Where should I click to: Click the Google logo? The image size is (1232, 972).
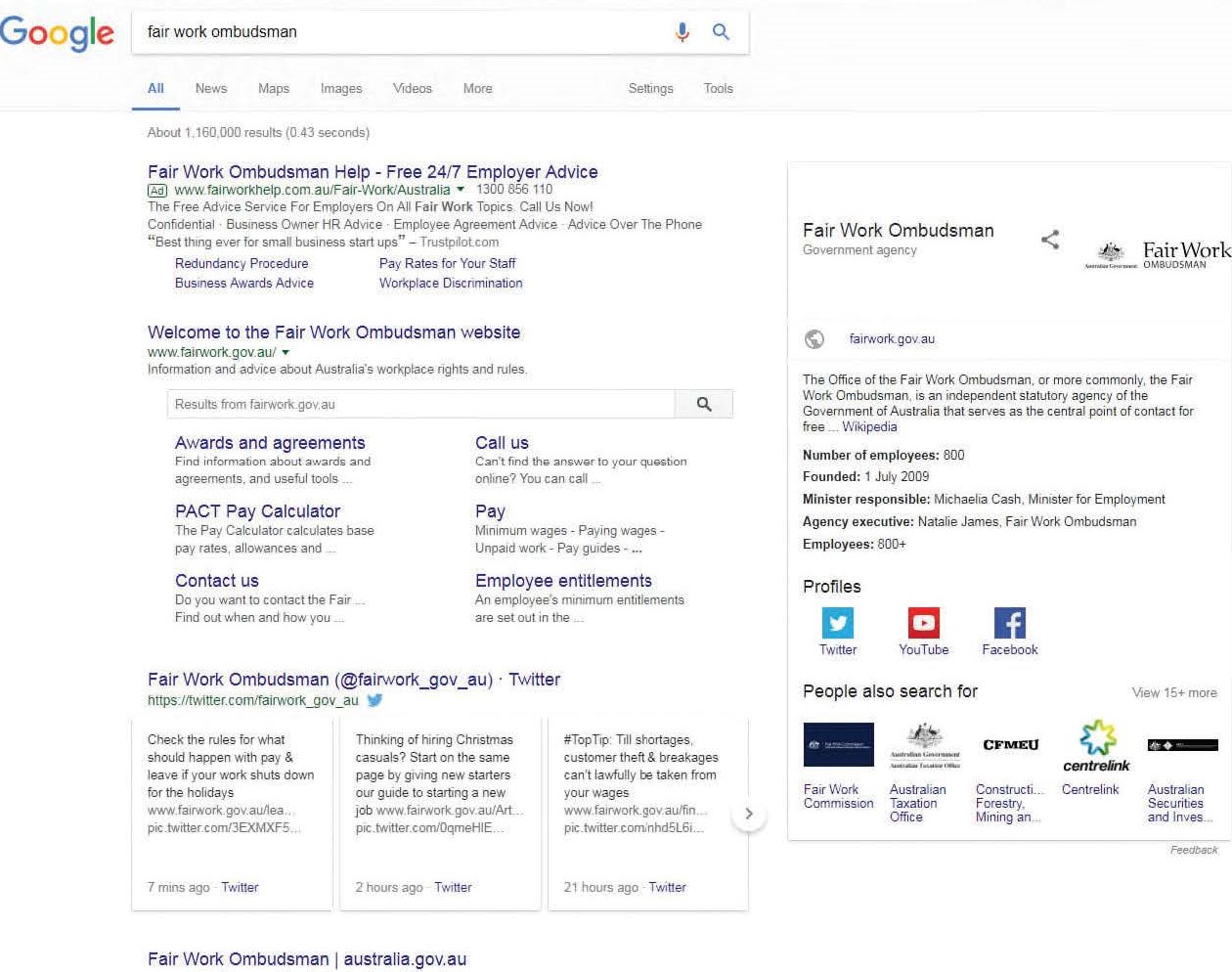point(57,32)
